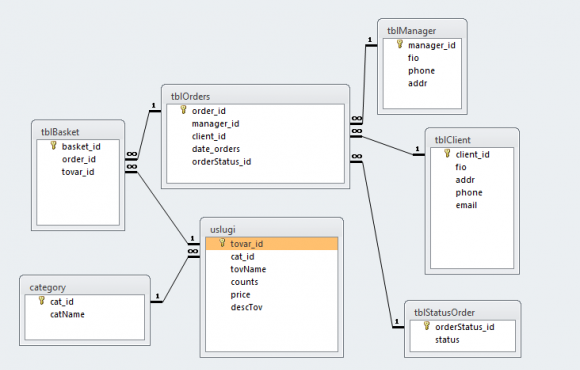Viewport: 580px width, 370px height.
Task: Click the key icon next to basket_id
Action: (53, 146)
